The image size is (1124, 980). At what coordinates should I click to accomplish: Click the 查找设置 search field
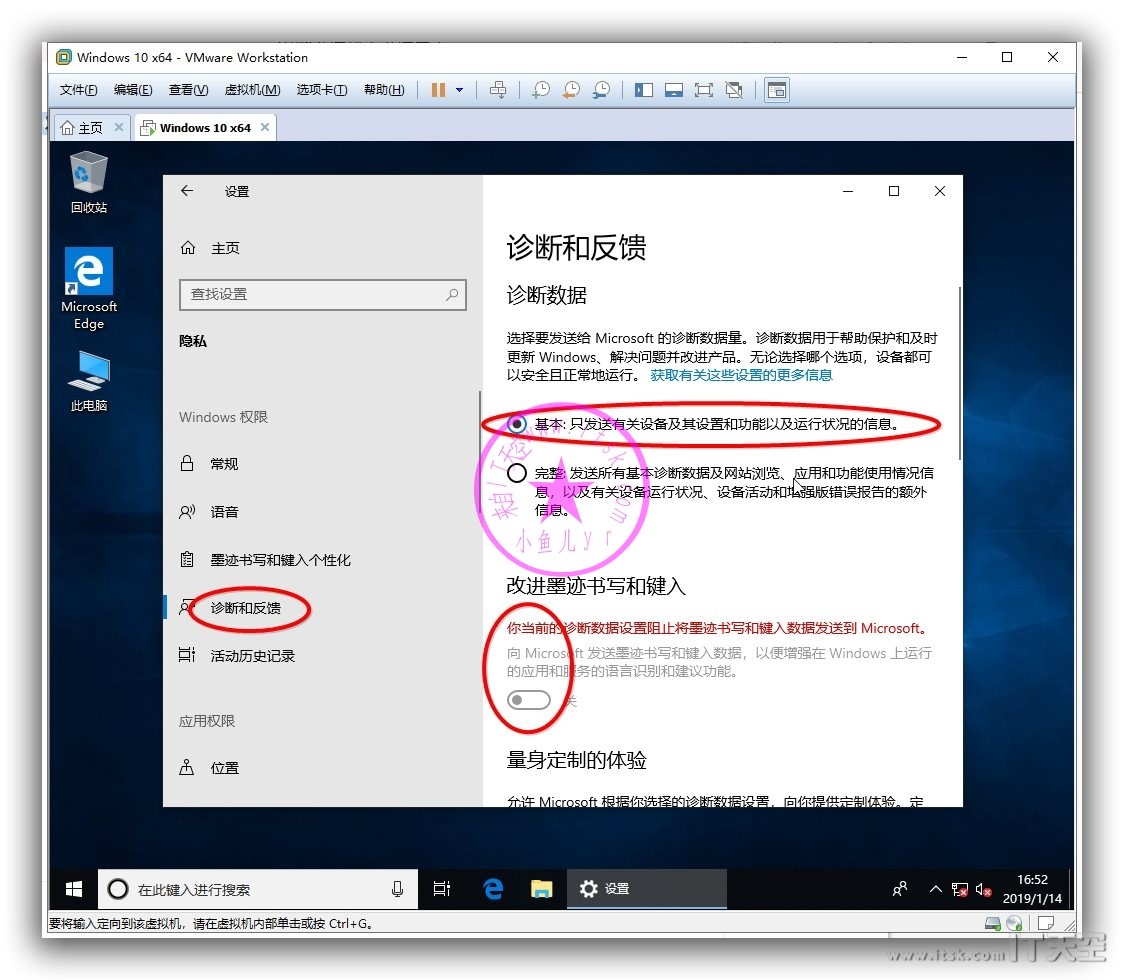(x=323, y=295)
